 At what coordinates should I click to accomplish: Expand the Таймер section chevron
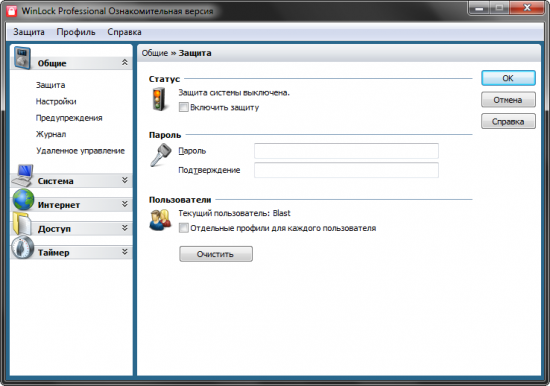point(125,252)
